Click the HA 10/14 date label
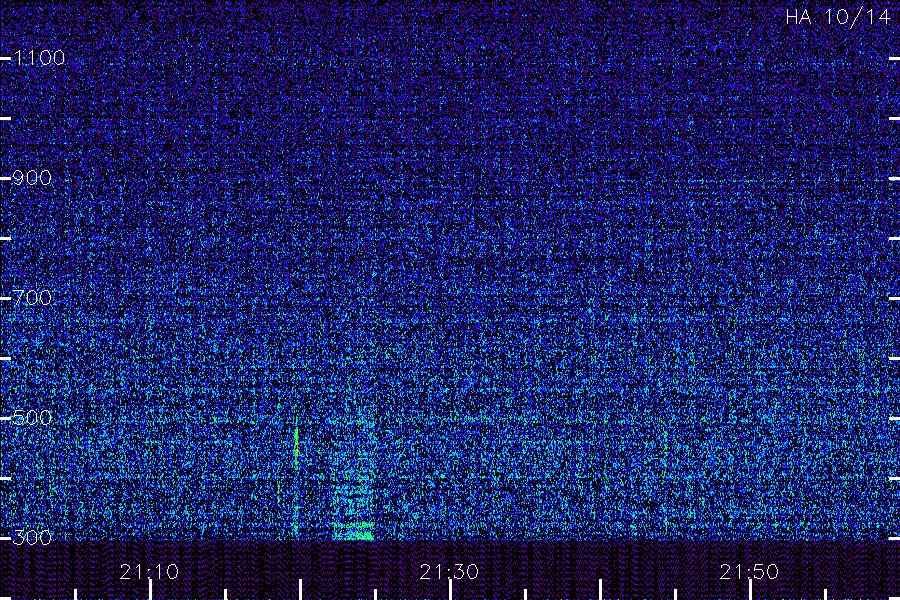The width and height of the screenshot is (900, 600). (837, 17)
